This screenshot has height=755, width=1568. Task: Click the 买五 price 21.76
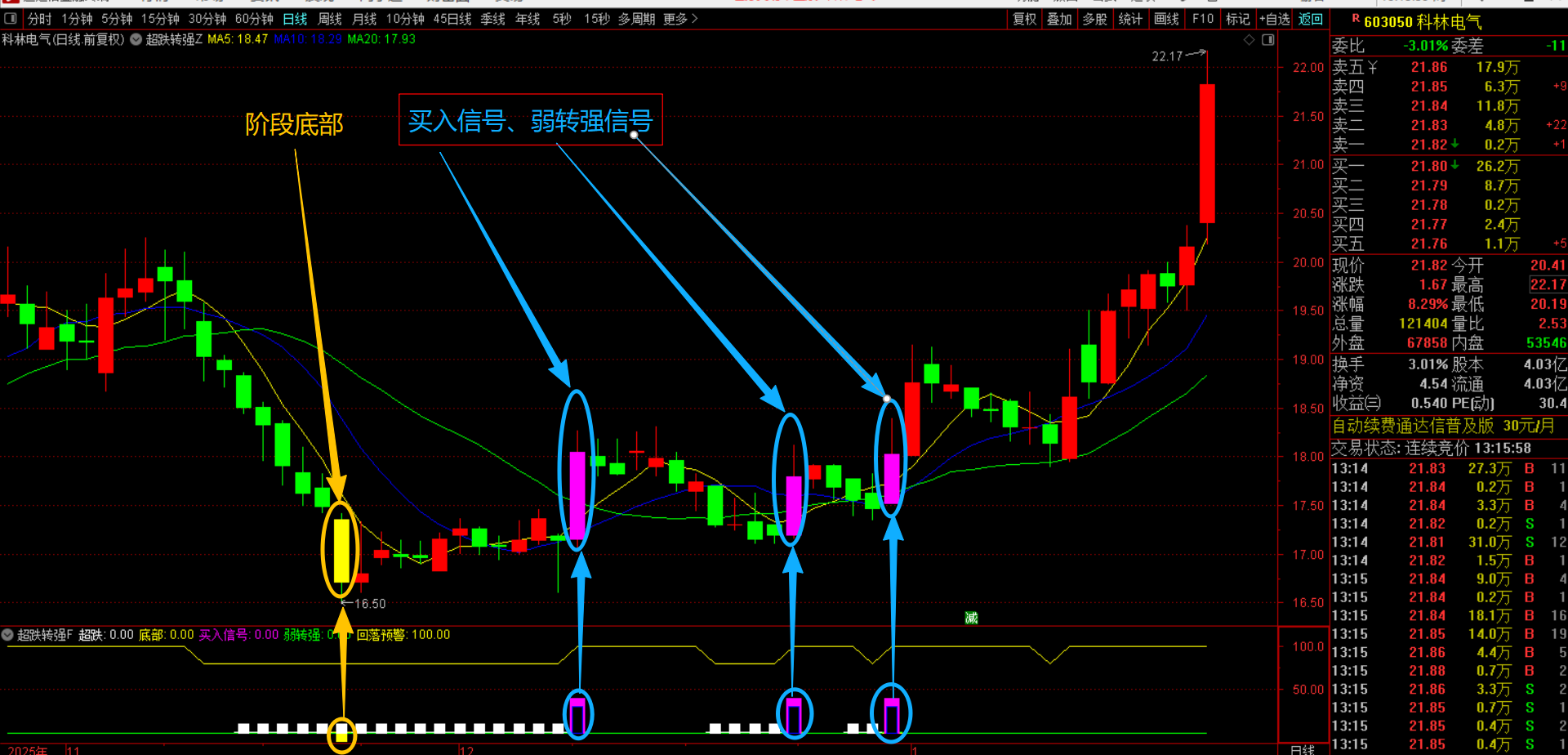tap(1429, 243)
